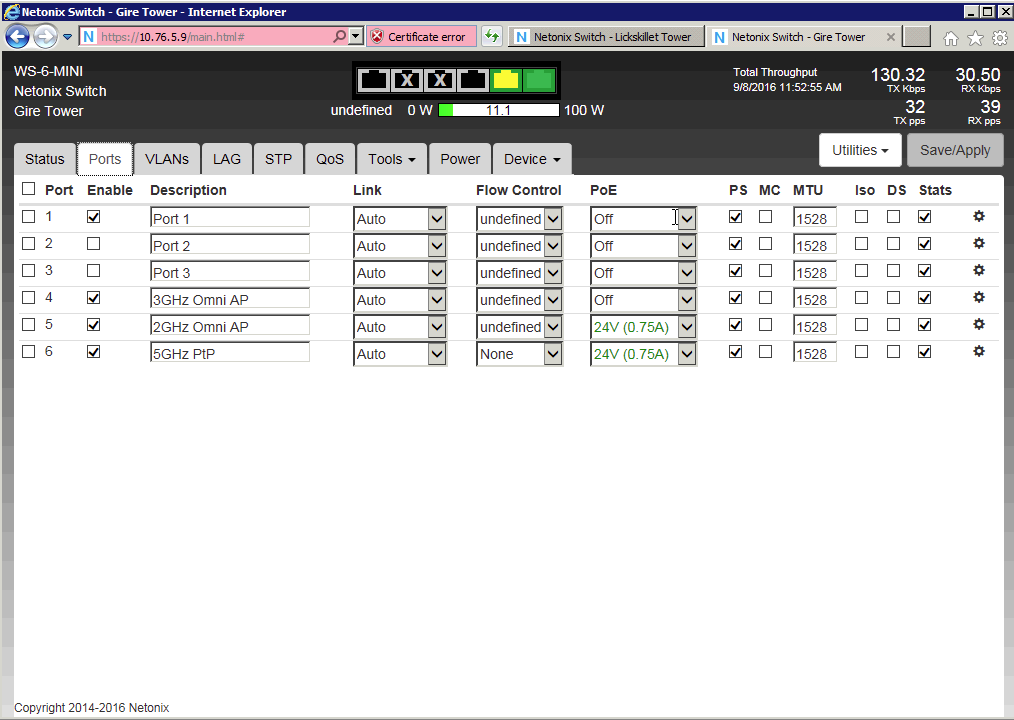Click the 3GHz Omni AP description field
1014x720 pixels.
[x=230, y=299]
